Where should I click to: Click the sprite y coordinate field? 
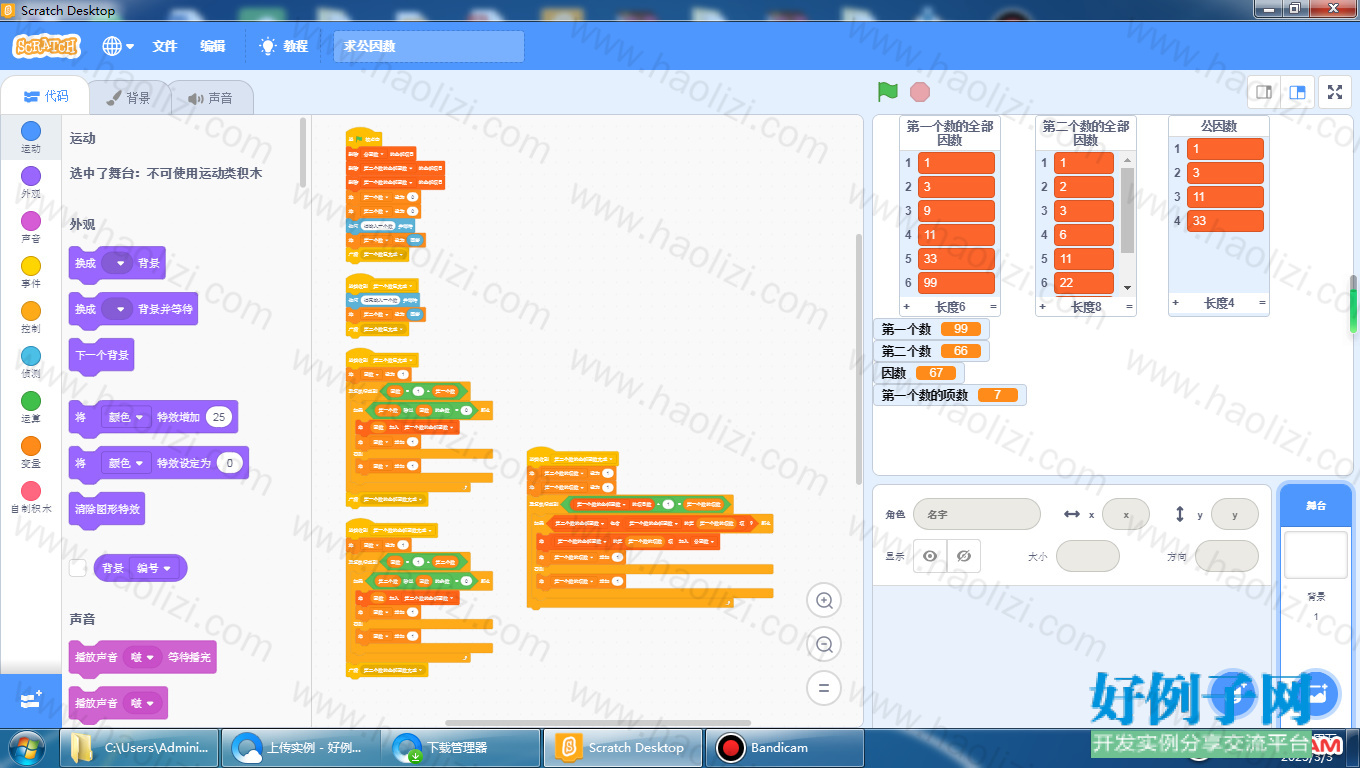pos(1234,514)
